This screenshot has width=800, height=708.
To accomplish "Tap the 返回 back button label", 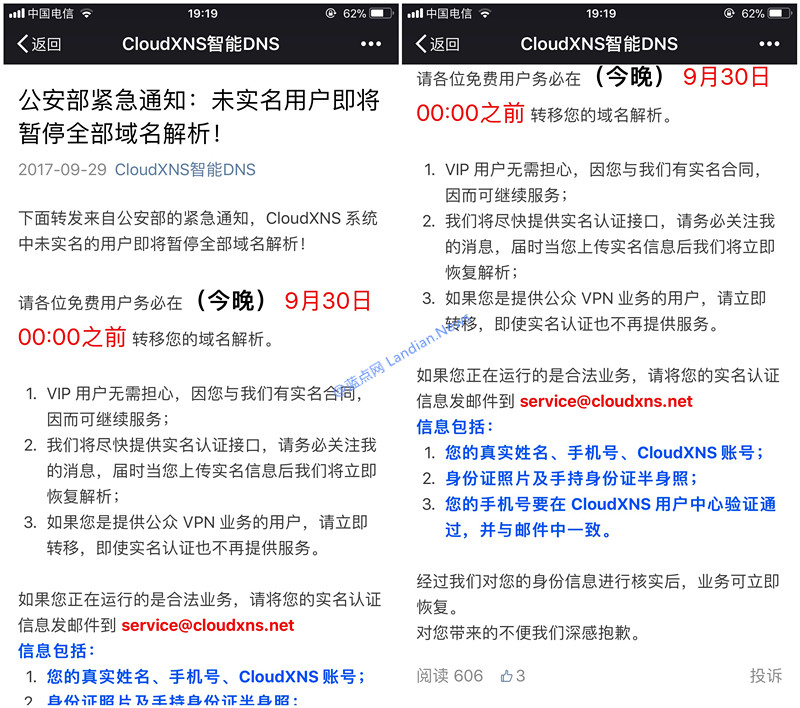I will pos(45,44).
